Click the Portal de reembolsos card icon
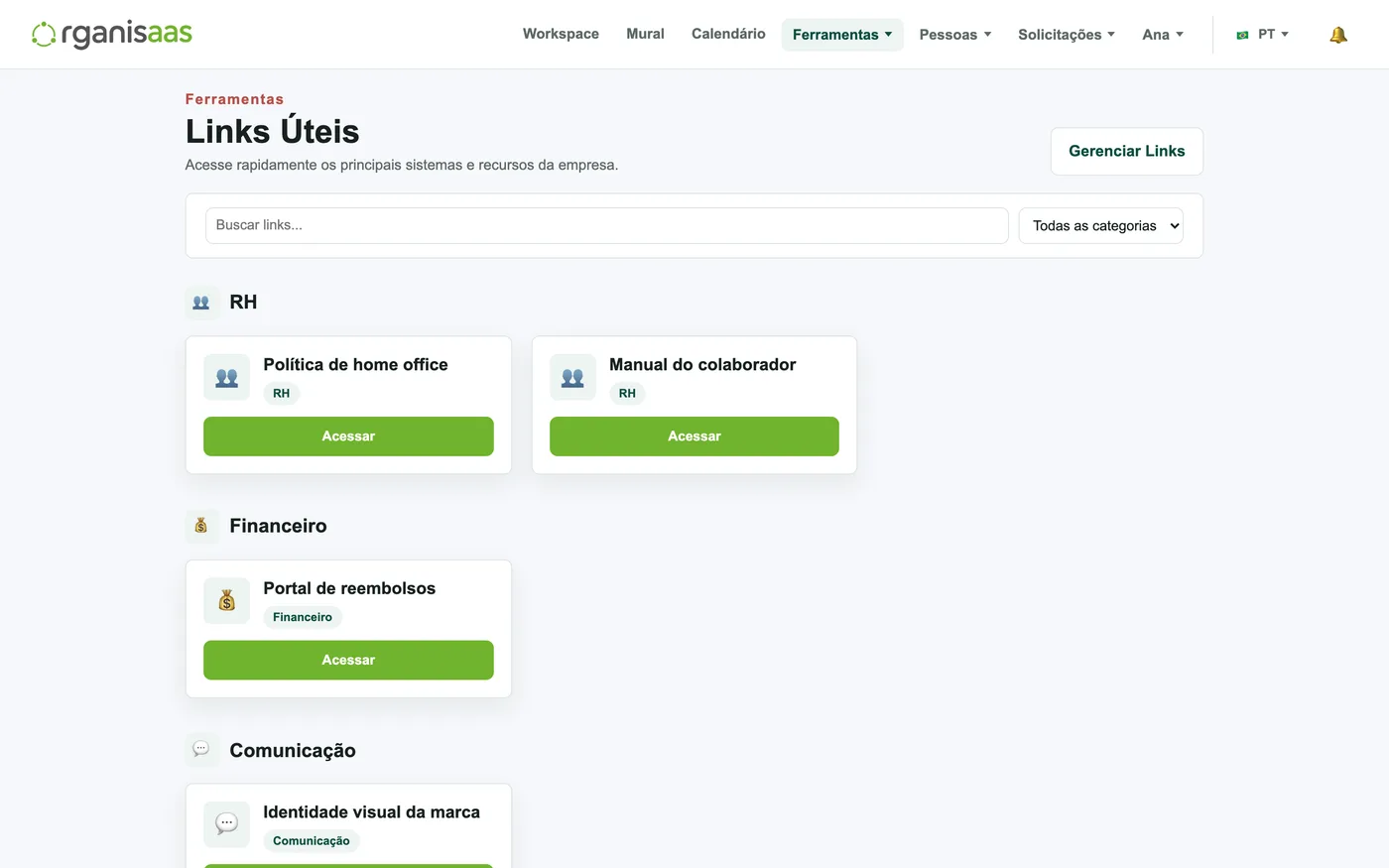Screen dimensions: 1389x868 coord(227,601)
